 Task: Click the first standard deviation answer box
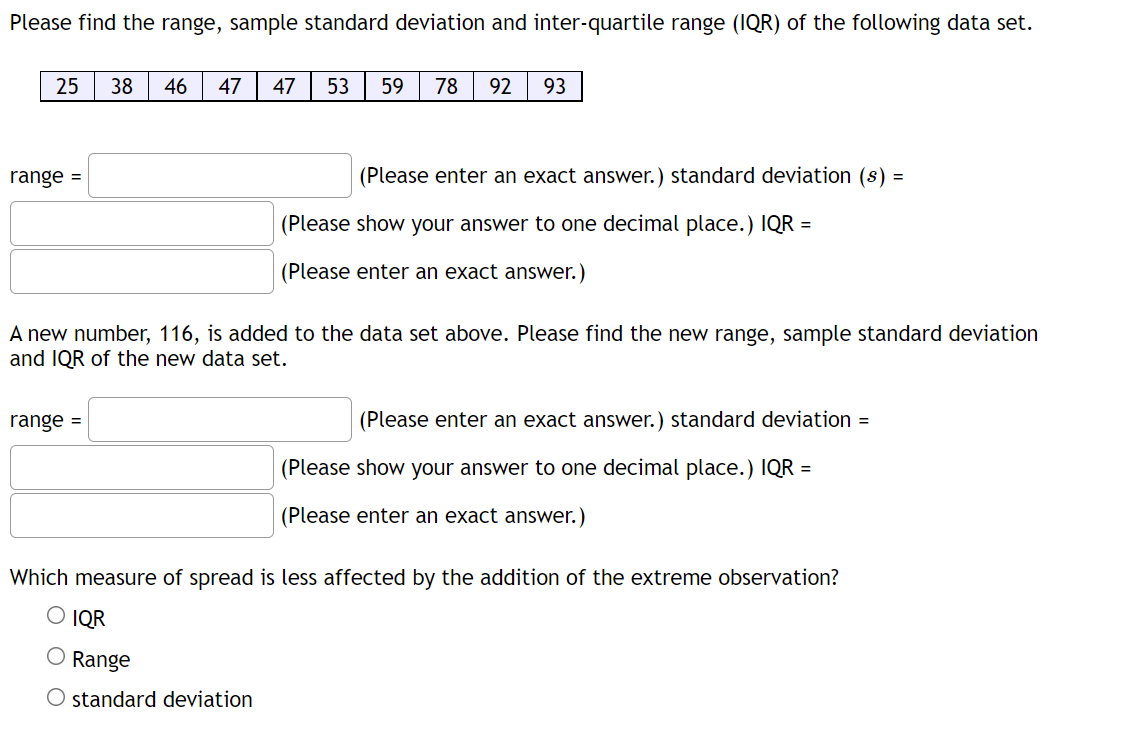(x=141, y=223)
